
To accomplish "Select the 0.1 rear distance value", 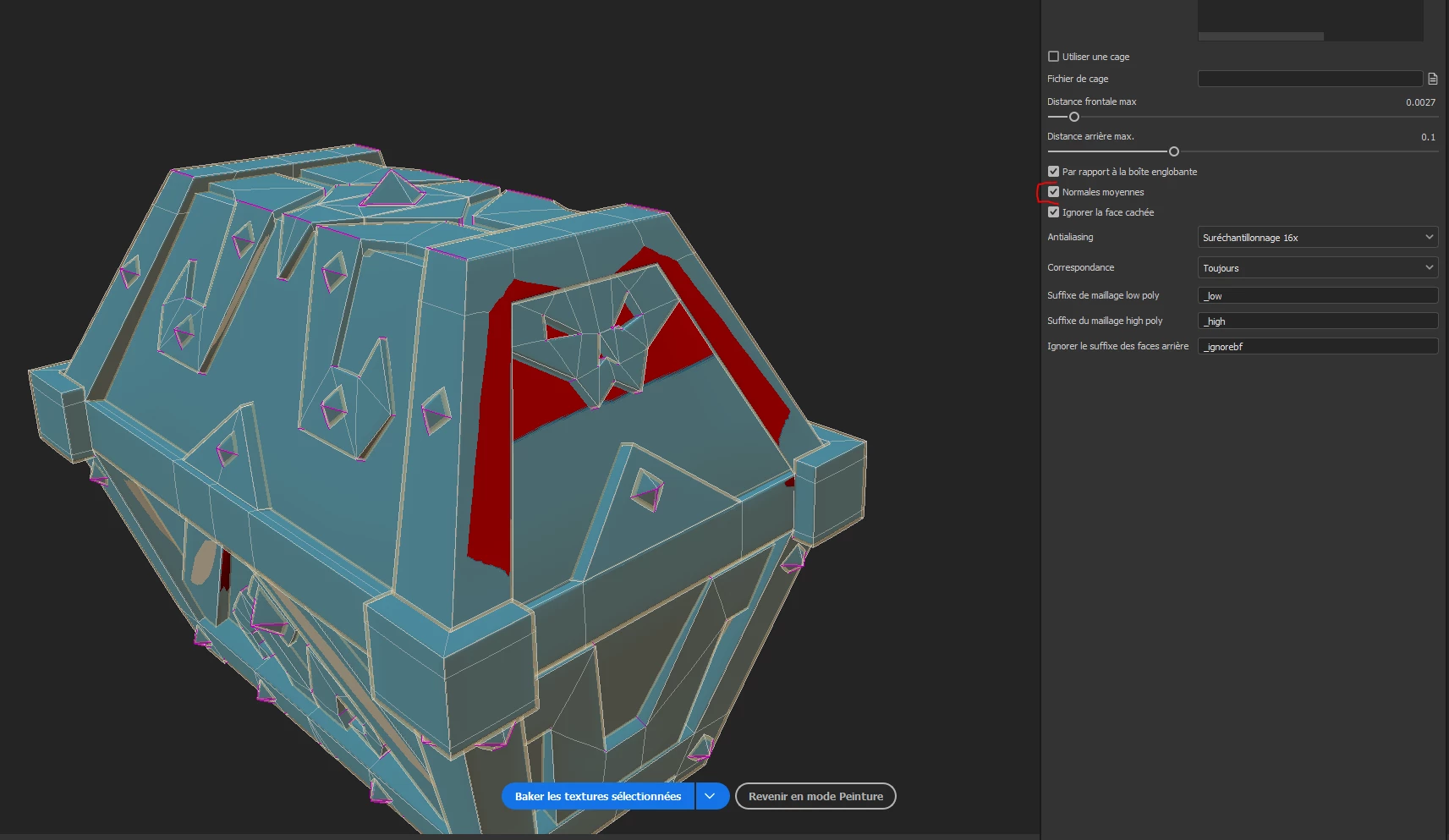I will [1429, 137].
